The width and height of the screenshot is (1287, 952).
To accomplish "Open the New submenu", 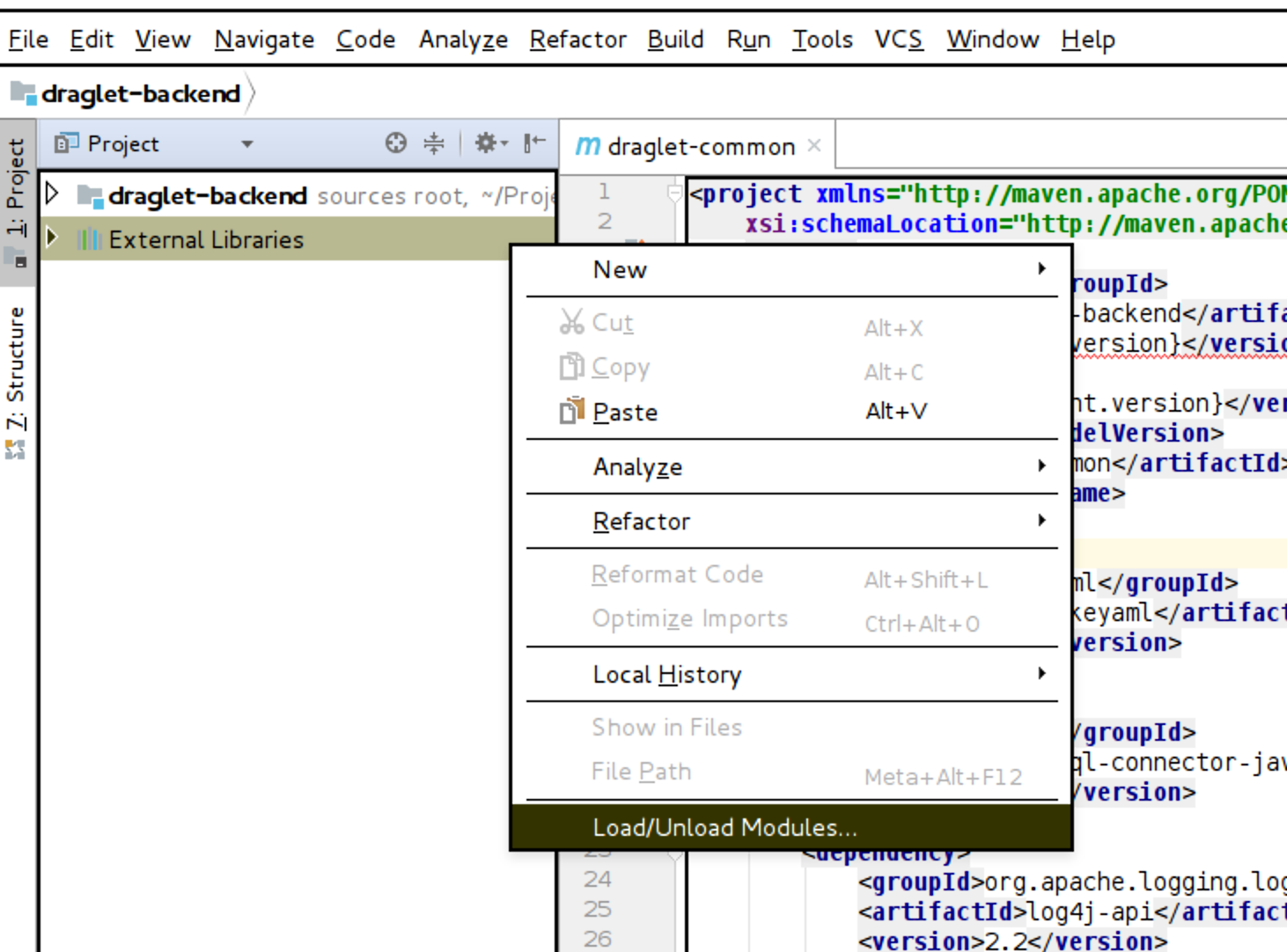I will [x=792, y=269].
